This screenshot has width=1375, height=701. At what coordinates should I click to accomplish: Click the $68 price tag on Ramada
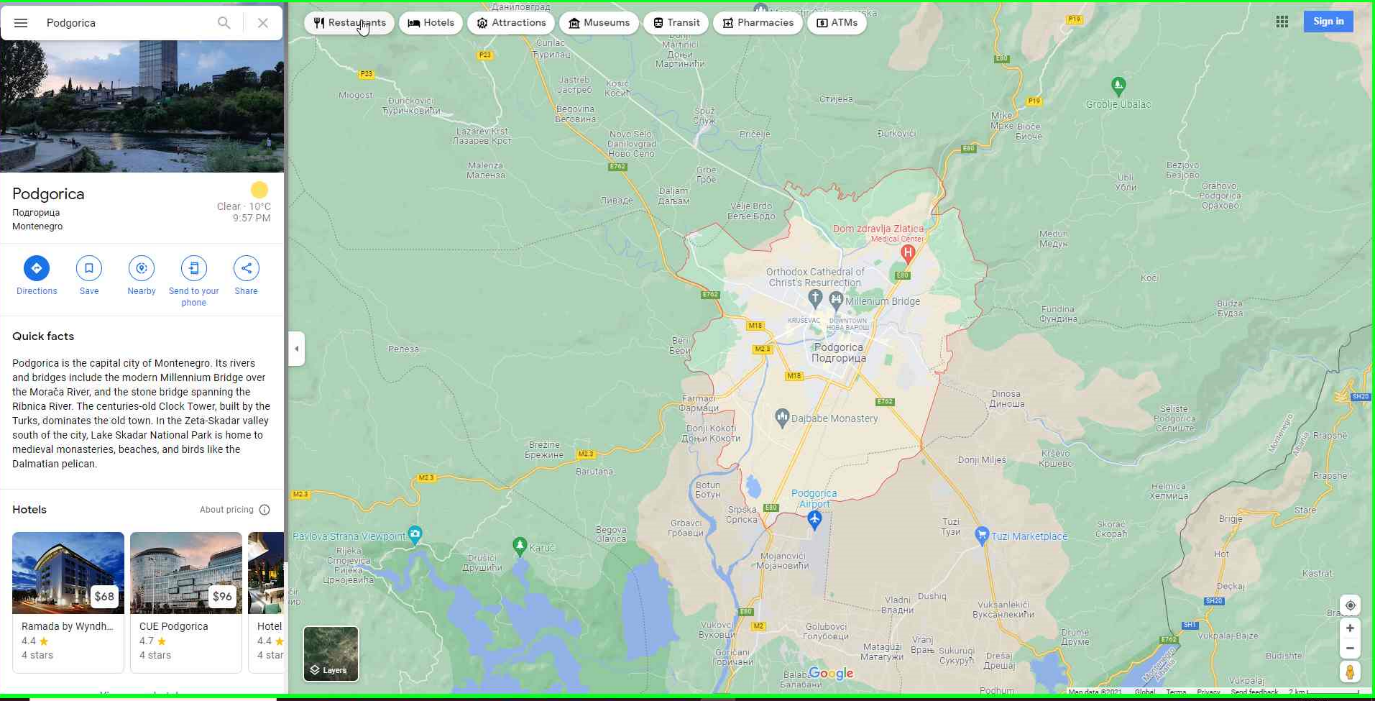pos(104,597)
